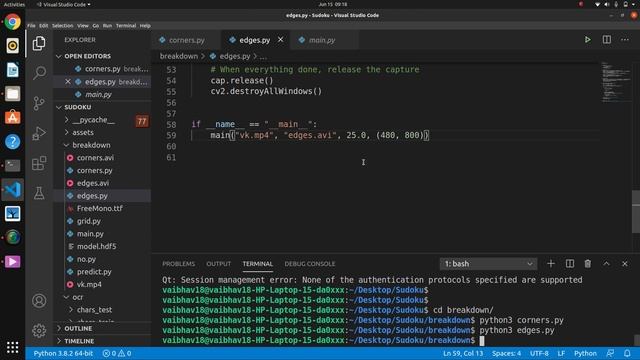Close the edges.py editor tab
Image resolution: width=640 pixels, height=360 pixels.
[280, 40]
